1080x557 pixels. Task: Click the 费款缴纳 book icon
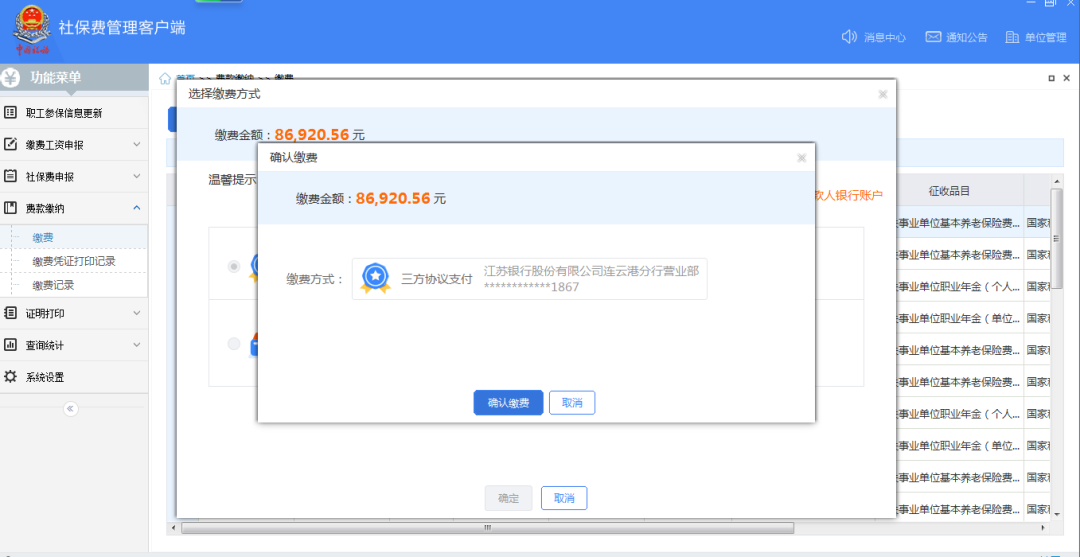(x=10, y=207)
